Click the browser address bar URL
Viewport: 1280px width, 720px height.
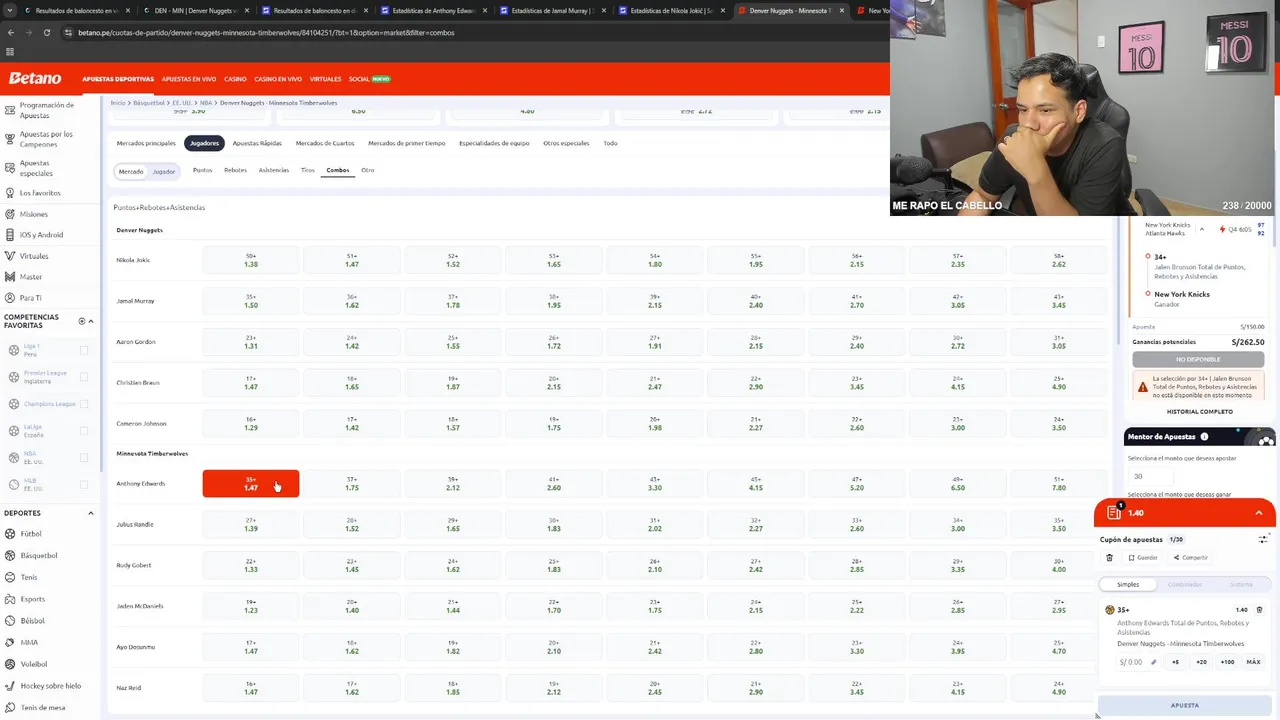pyautogui.click(x=266, y=32)
